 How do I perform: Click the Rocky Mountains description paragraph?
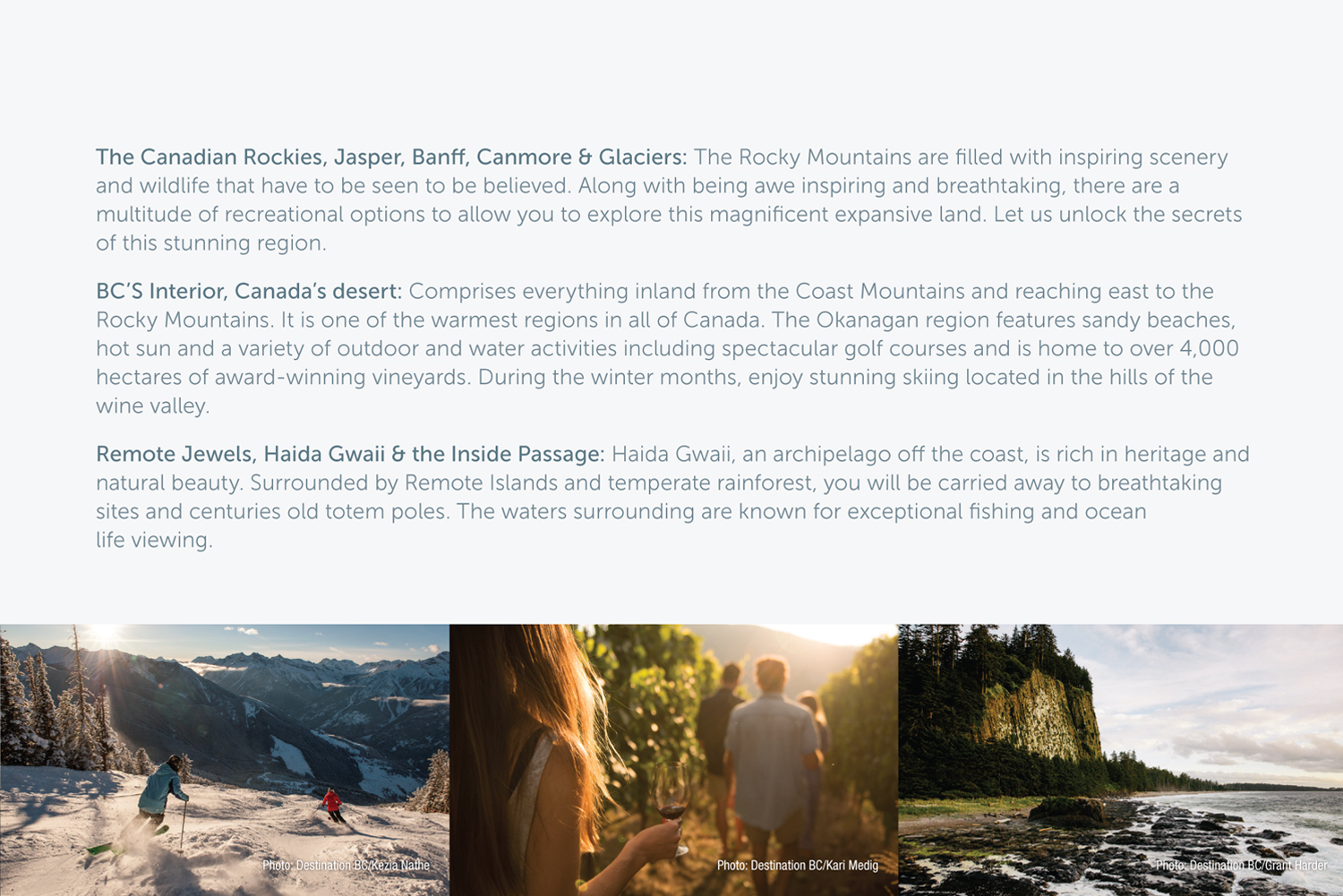(x=669, y=200)
